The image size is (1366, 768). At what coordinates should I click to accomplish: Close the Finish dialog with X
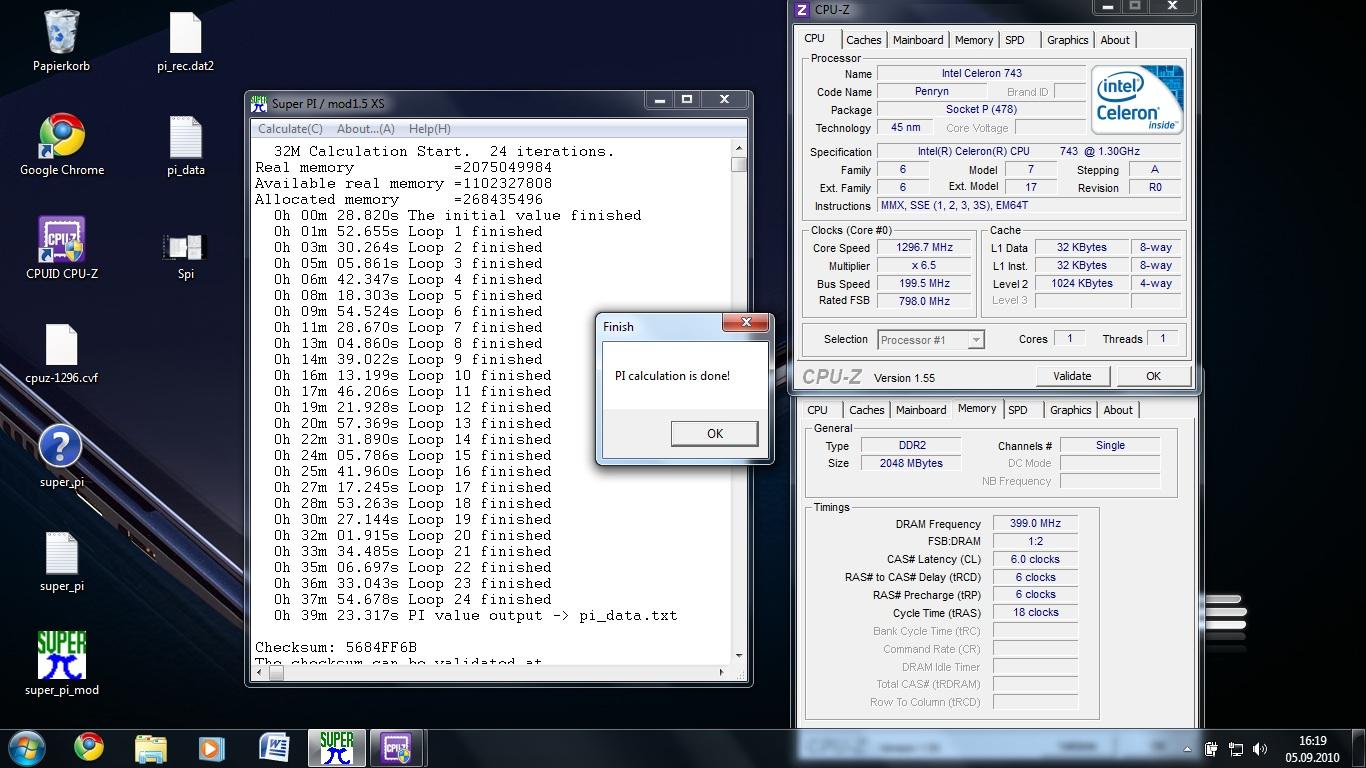pos(746,323)
